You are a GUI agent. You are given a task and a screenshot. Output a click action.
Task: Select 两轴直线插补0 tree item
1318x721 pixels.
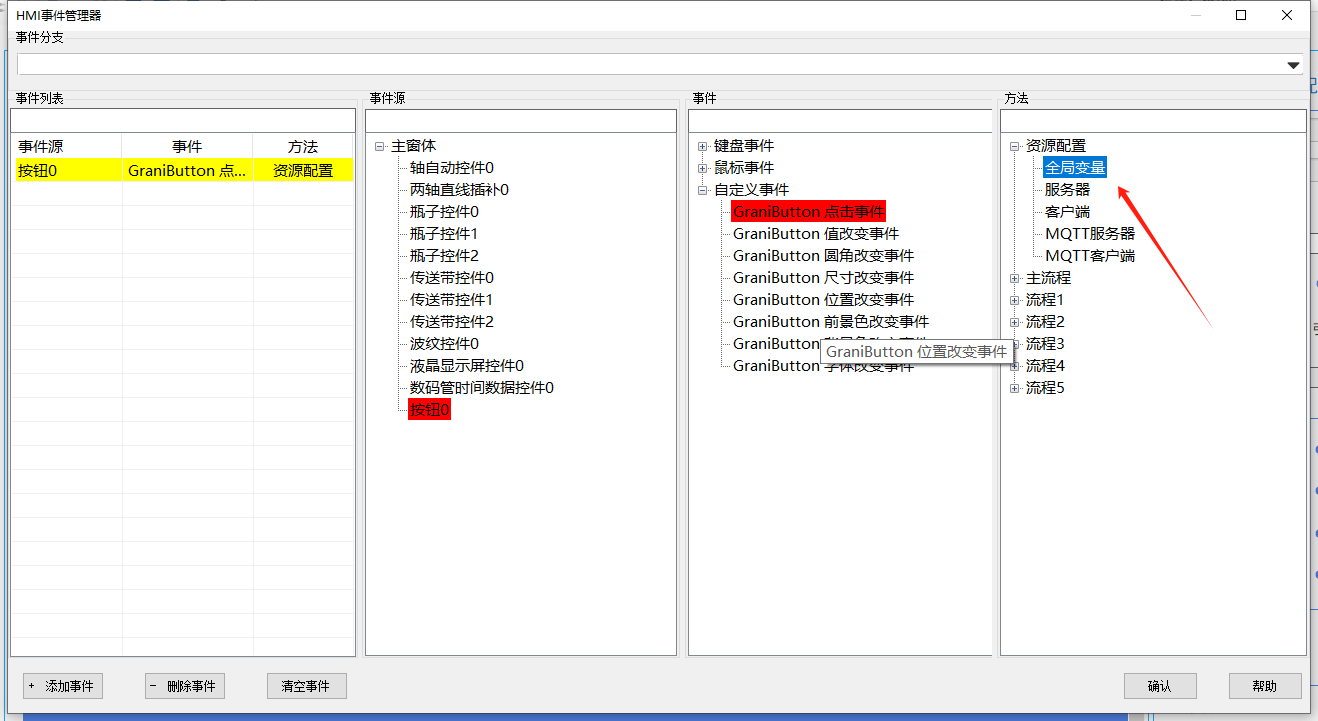click(x=459, y=190)
